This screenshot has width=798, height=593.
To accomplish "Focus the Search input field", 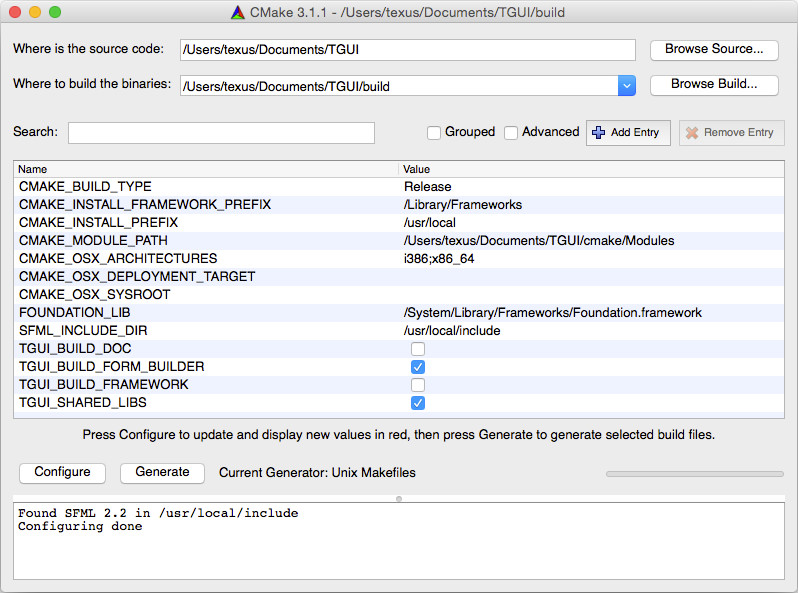I will [x=221, y=133].
